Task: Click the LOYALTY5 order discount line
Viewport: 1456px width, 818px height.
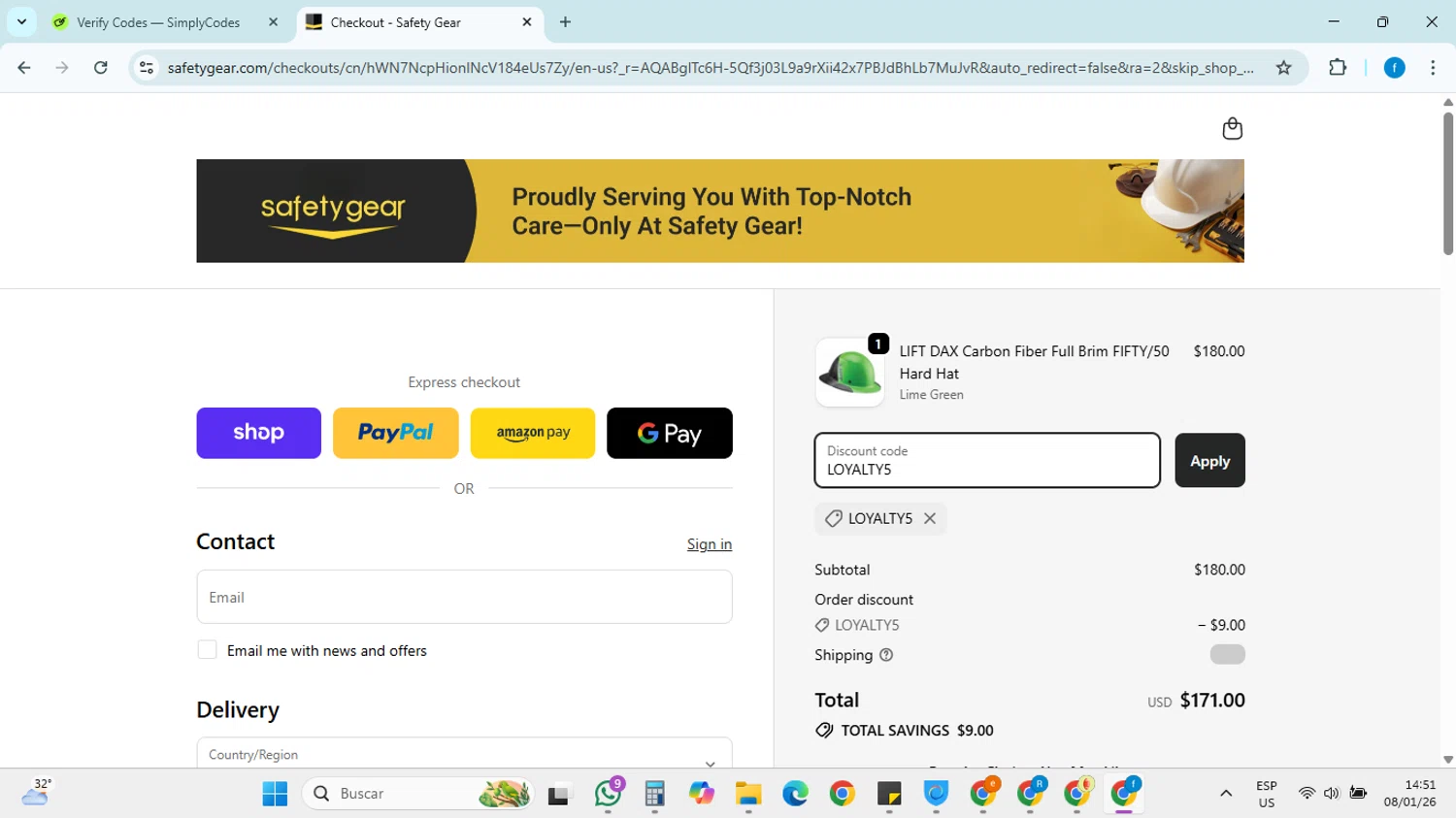Action: (x=1030, y=625)
